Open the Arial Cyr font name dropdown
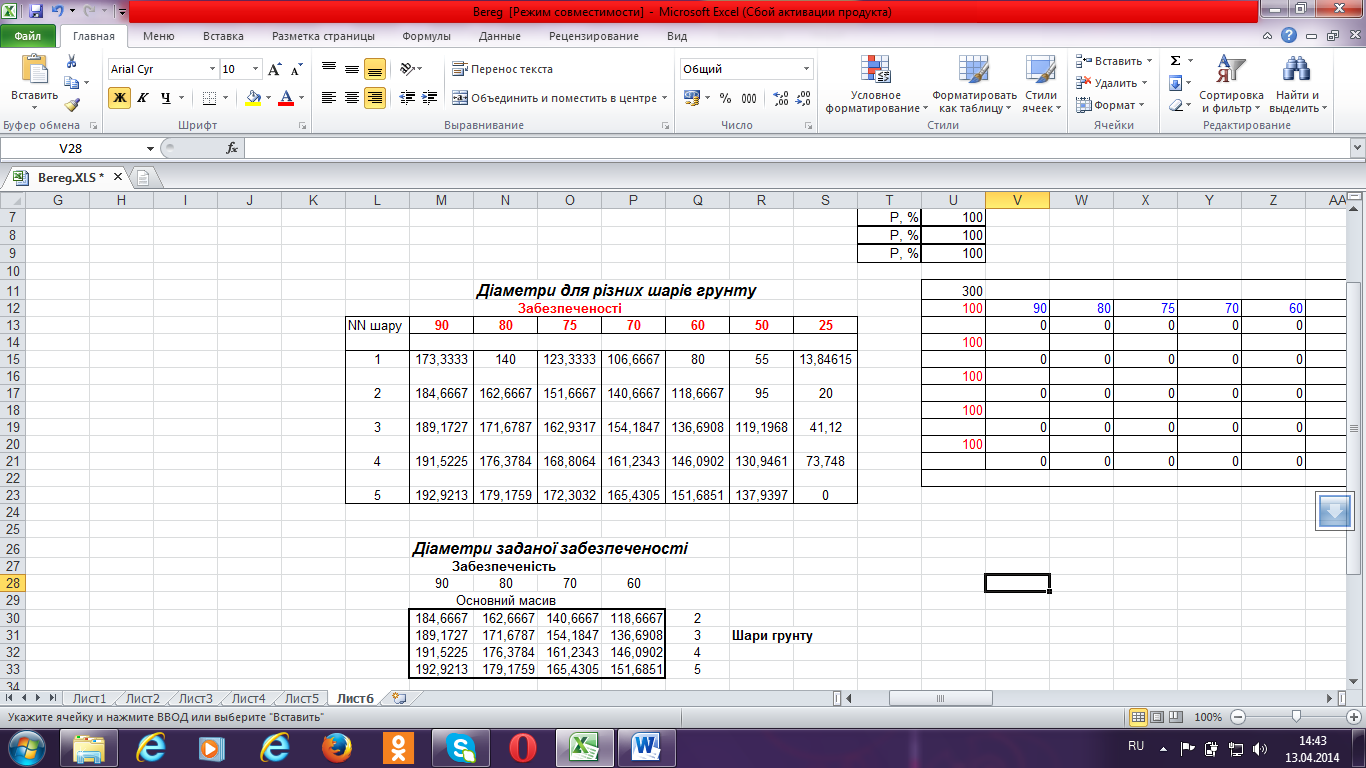Viewport: 1366px width, 768px height. [212, 69]
